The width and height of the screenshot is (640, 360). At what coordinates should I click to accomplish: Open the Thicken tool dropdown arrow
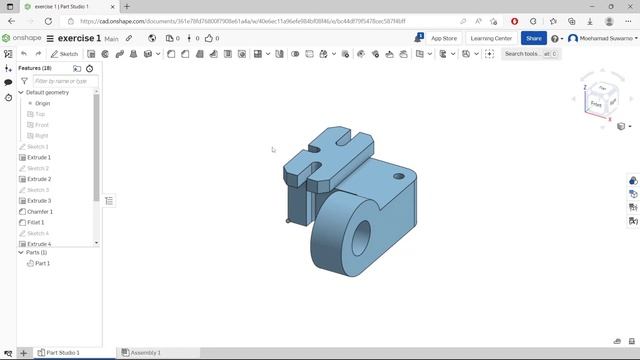click(x=158, y=54)
